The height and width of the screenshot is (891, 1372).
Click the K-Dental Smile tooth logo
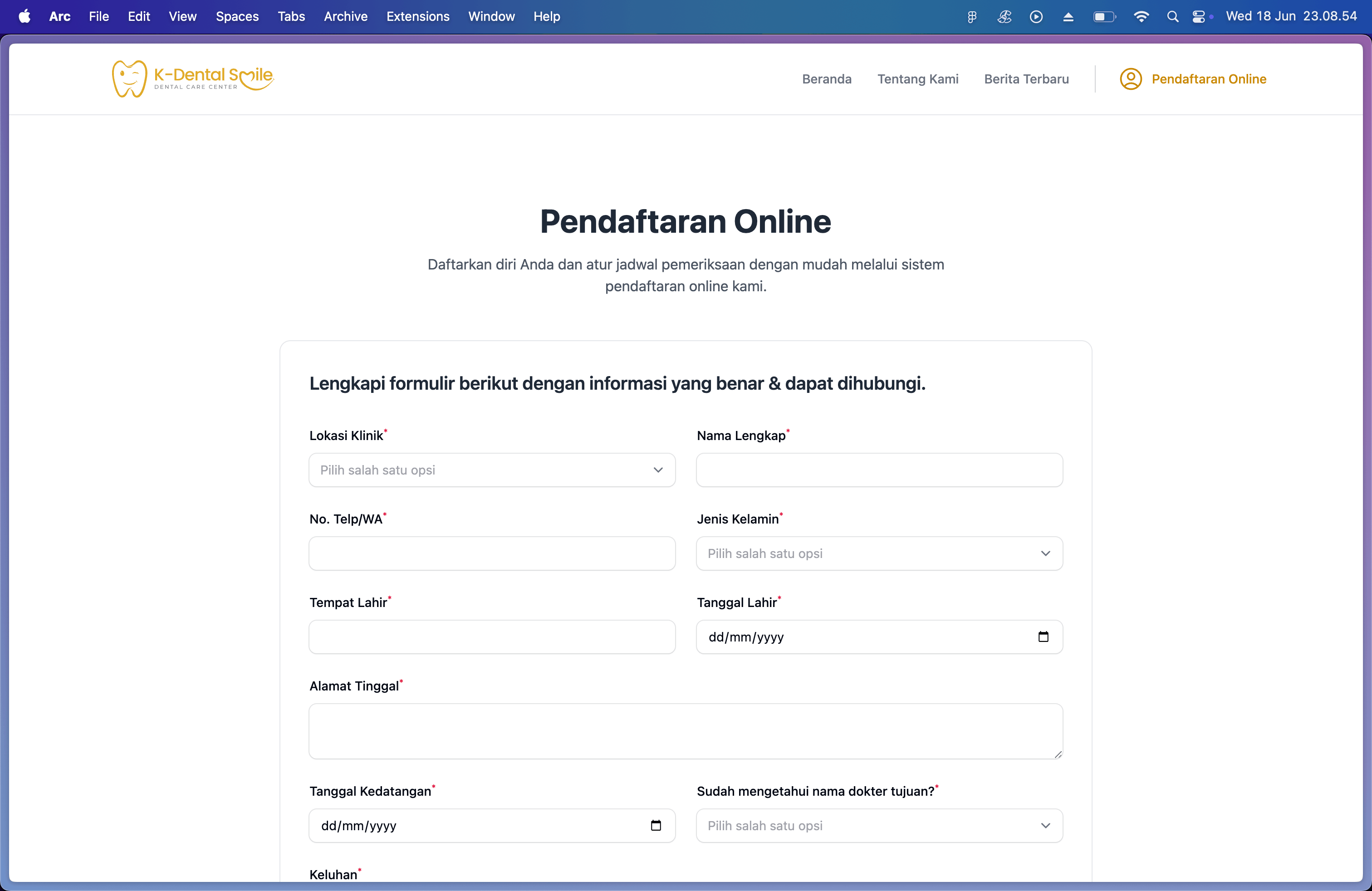coord(130,79)
